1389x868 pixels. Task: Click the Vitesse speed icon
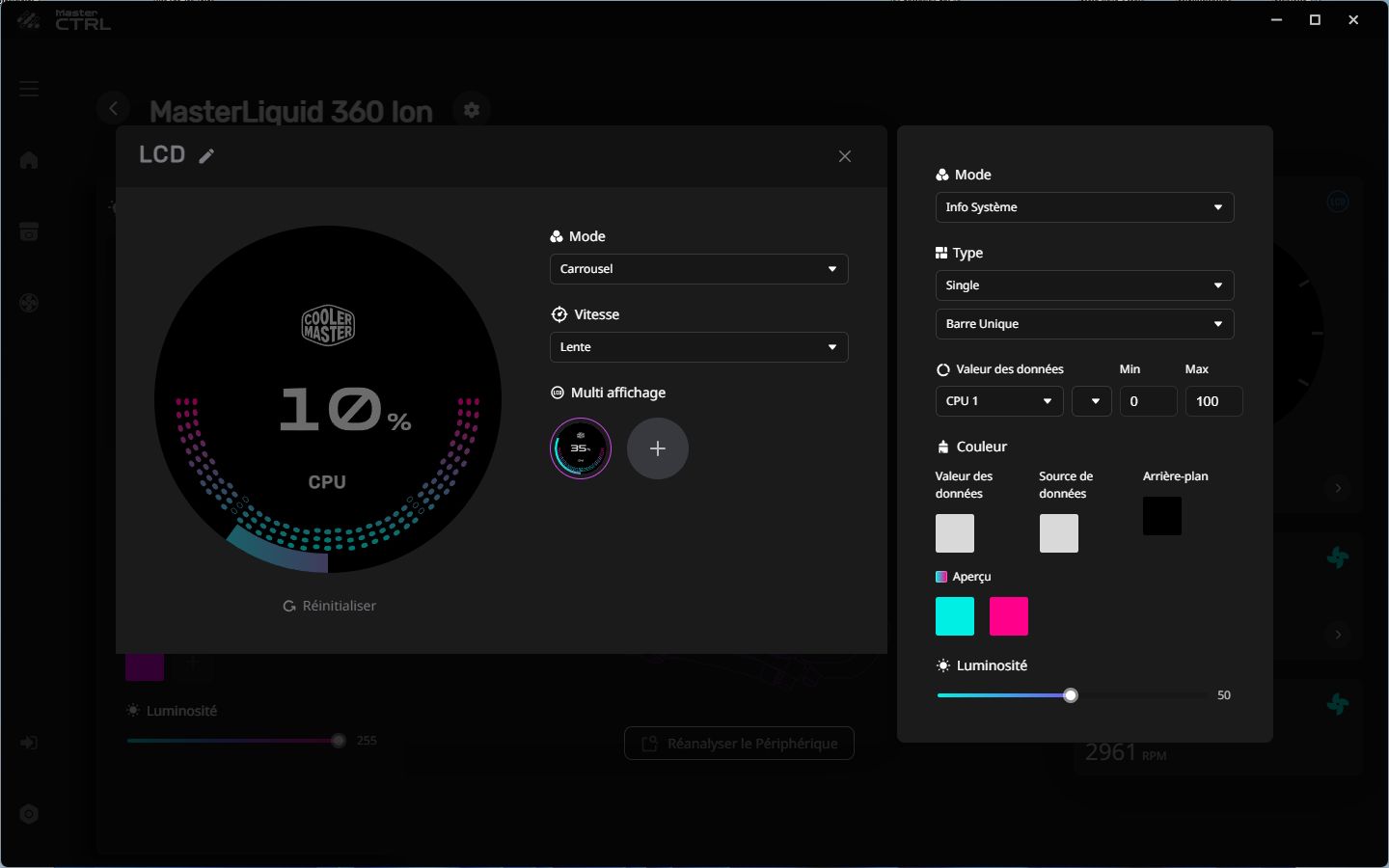(x=558, y=314)
